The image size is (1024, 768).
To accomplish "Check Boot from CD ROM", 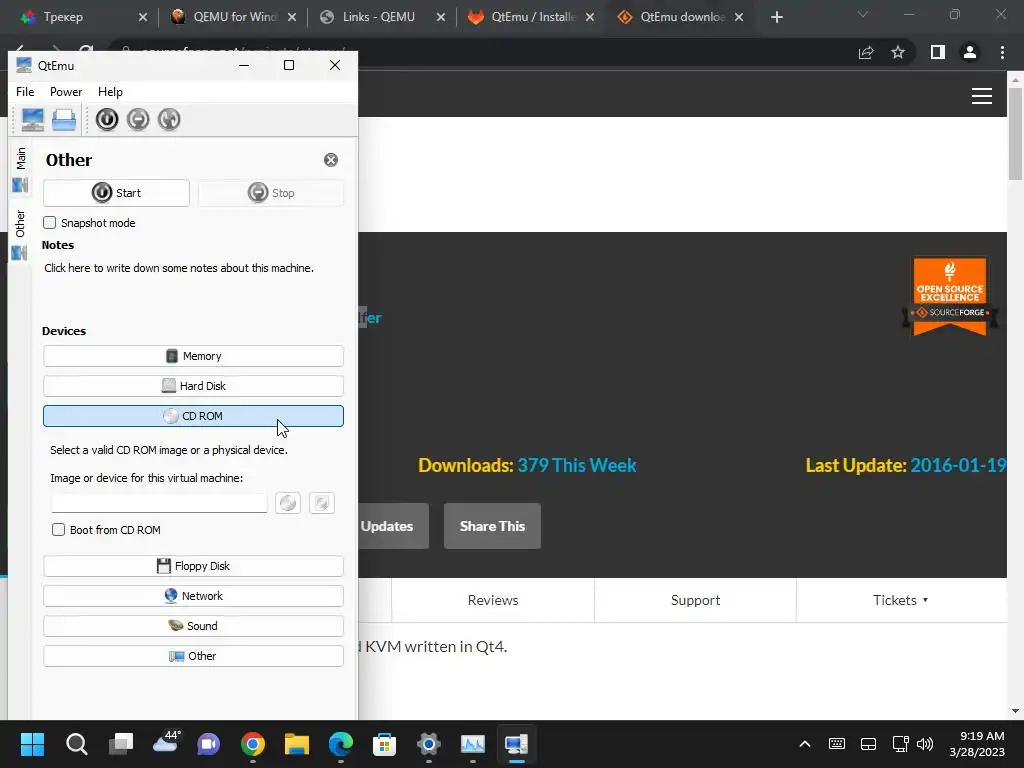I will coord(59,530).
